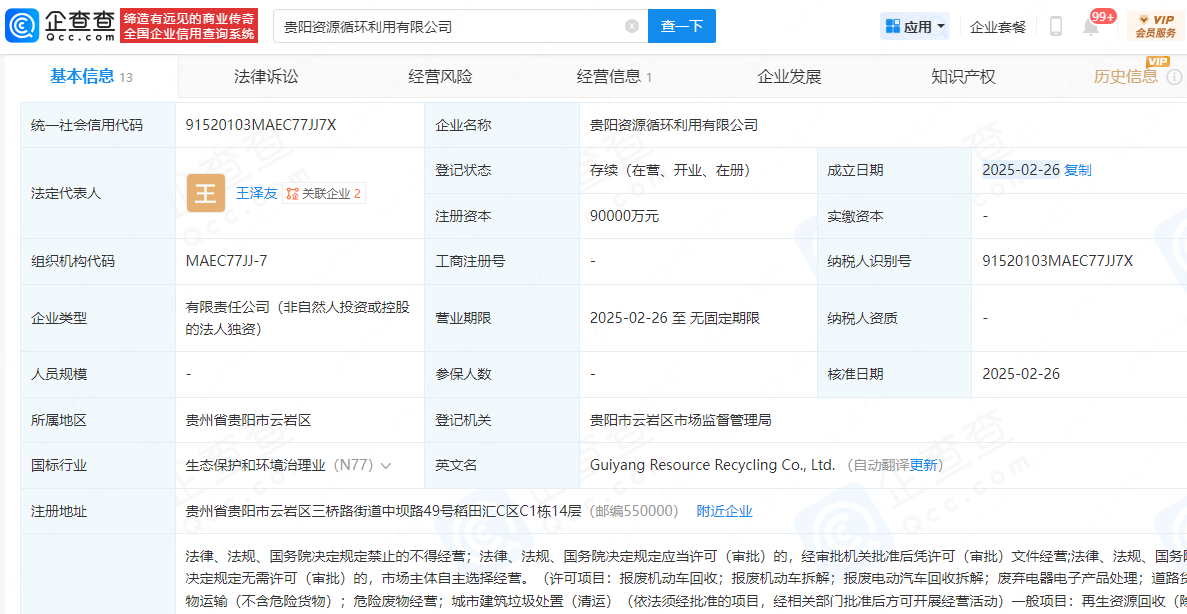Select 核准日期 value 2025-02-26
Screen dimensions: 1187x614
pos(1020,373)
